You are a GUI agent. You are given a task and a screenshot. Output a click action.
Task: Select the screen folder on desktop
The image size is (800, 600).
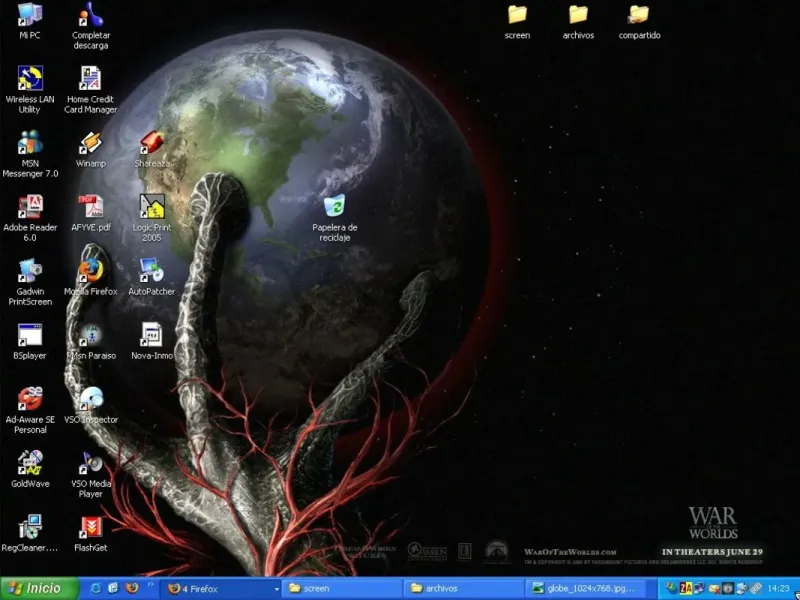click(x=517, y=21)
